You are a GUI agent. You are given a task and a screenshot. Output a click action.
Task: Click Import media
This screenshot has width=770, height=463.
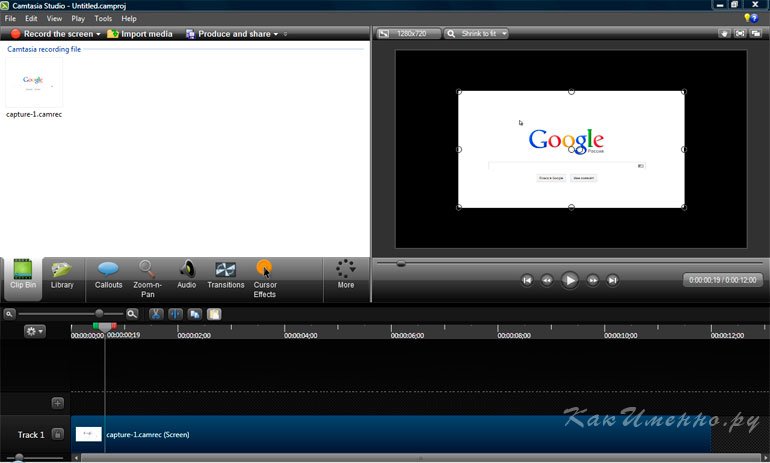click(x=140, y=34)
